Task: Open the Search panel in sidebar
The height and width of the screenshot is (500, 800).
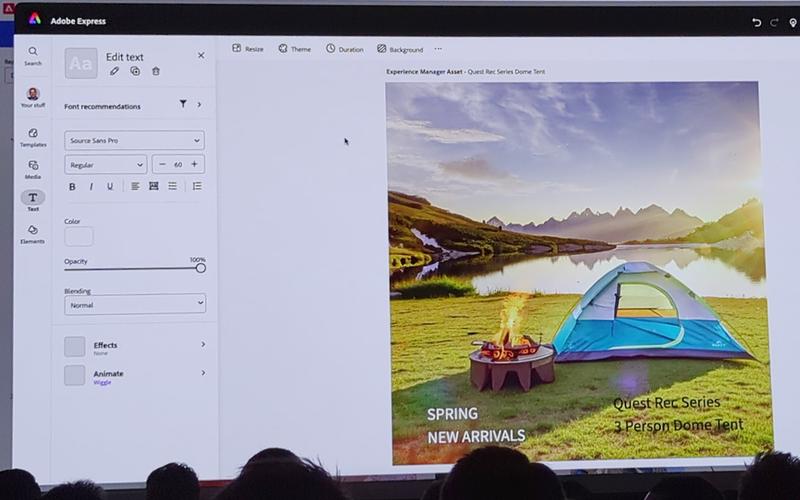Action: 33,56
